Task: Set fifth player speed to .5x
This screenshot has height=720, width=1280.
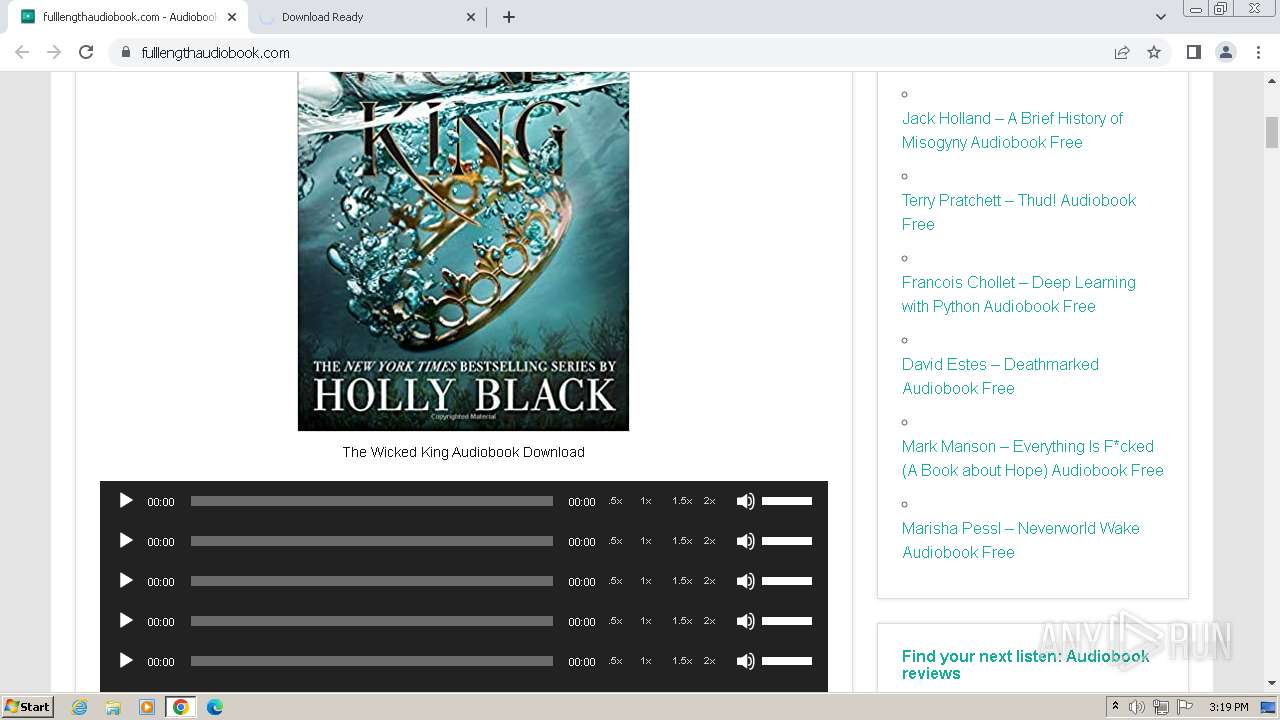Action: [615, 661]
